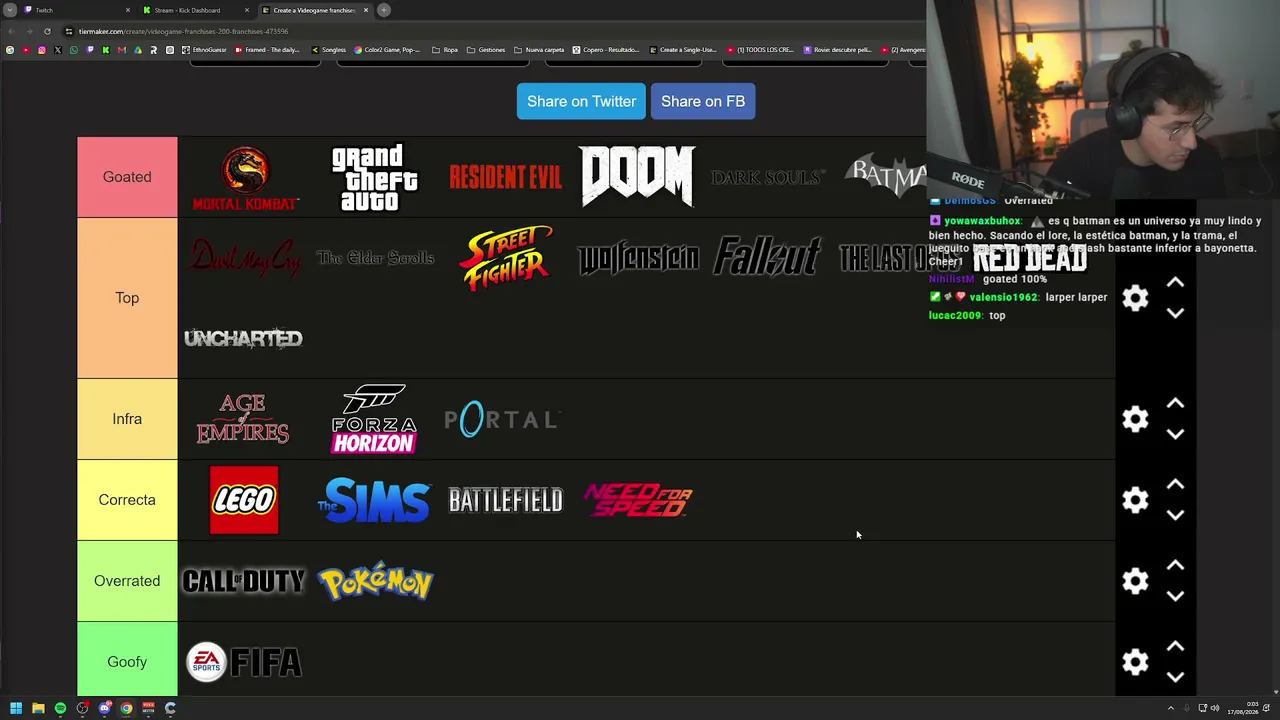Image resolution: width=1280 pixels, height=720 pixels.
Task: Switch to the Twitch browser tab
Action: 76,10
